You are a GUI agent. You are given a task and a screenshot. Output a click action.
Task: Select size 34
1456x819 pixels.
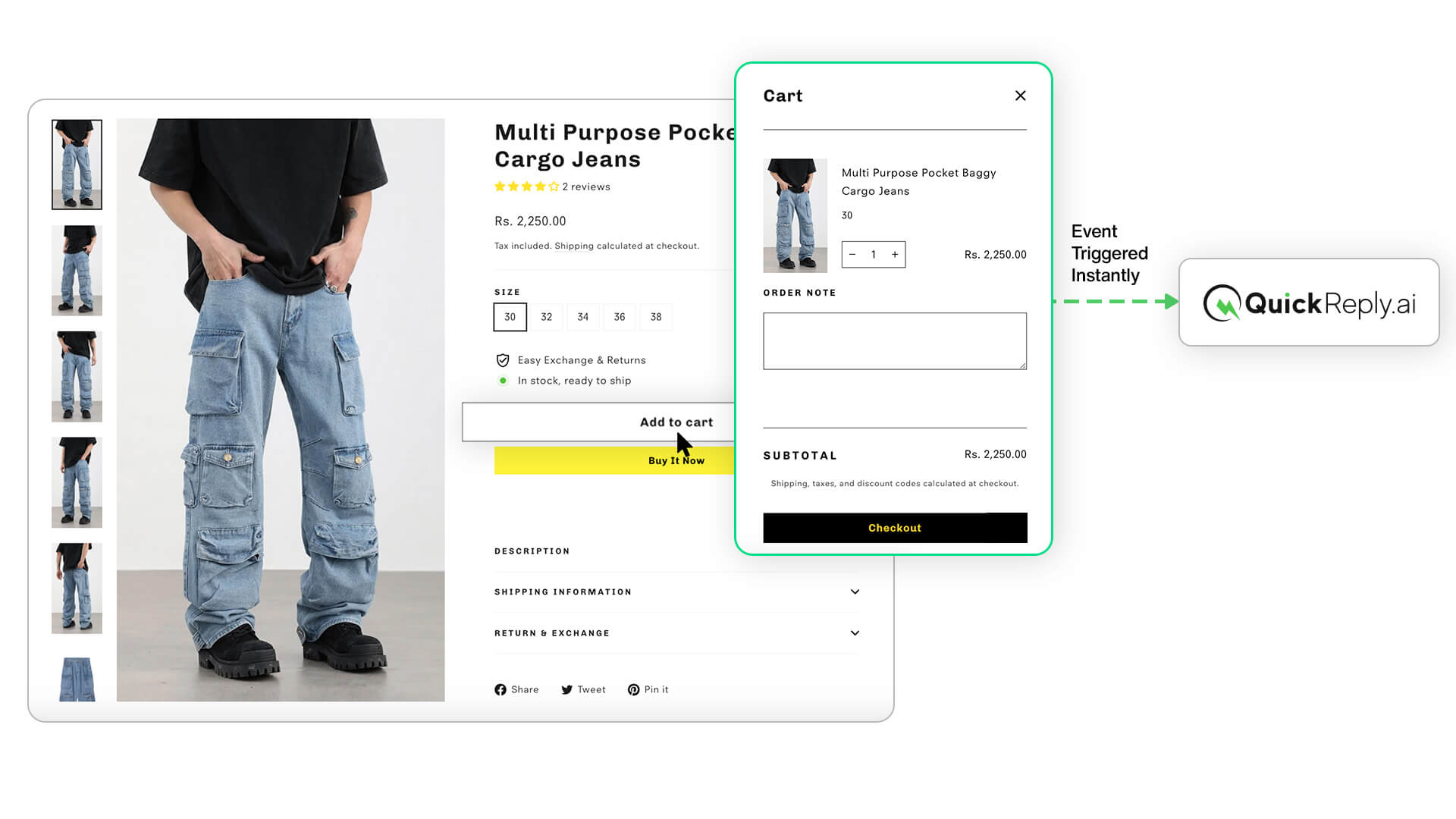coord(582,317)
